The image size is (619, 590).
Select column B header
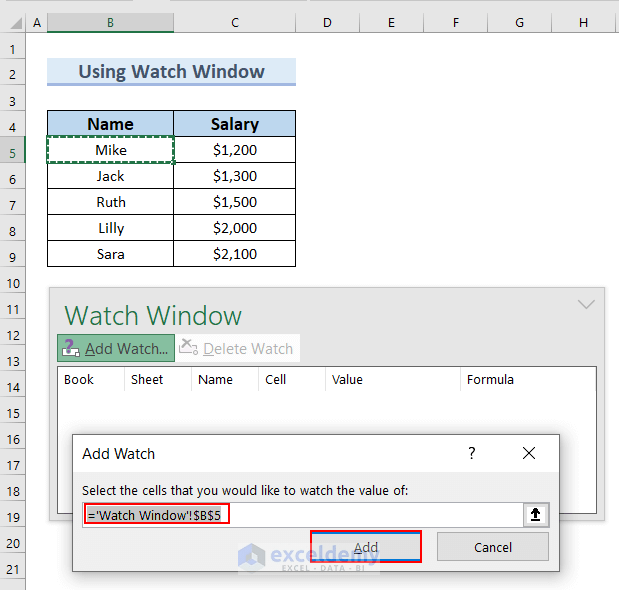(111, 23)
